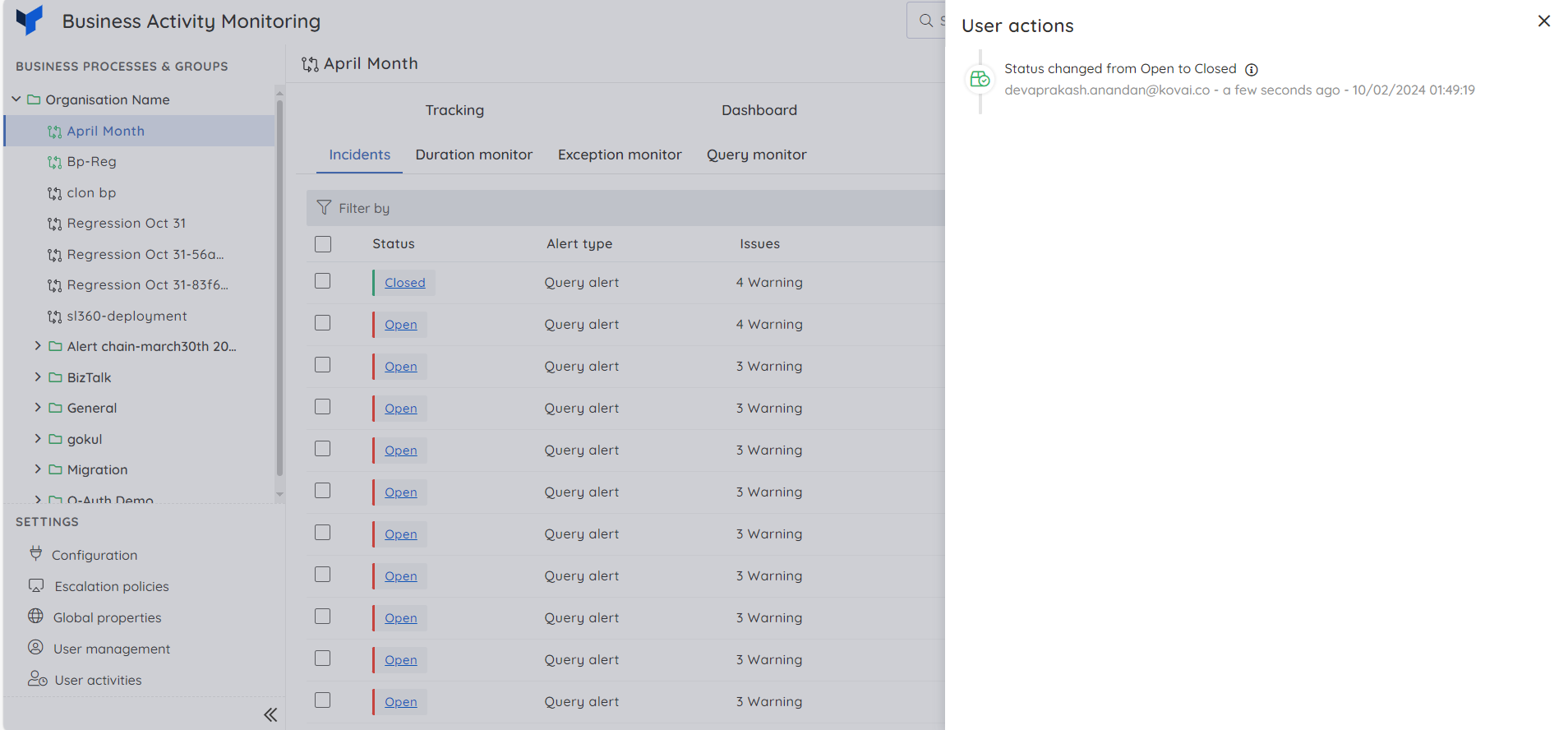This screenshot has height=730, width=1568.
Task: Check the checkbox of second 3 Warning row
Action: tap(323, 407)
